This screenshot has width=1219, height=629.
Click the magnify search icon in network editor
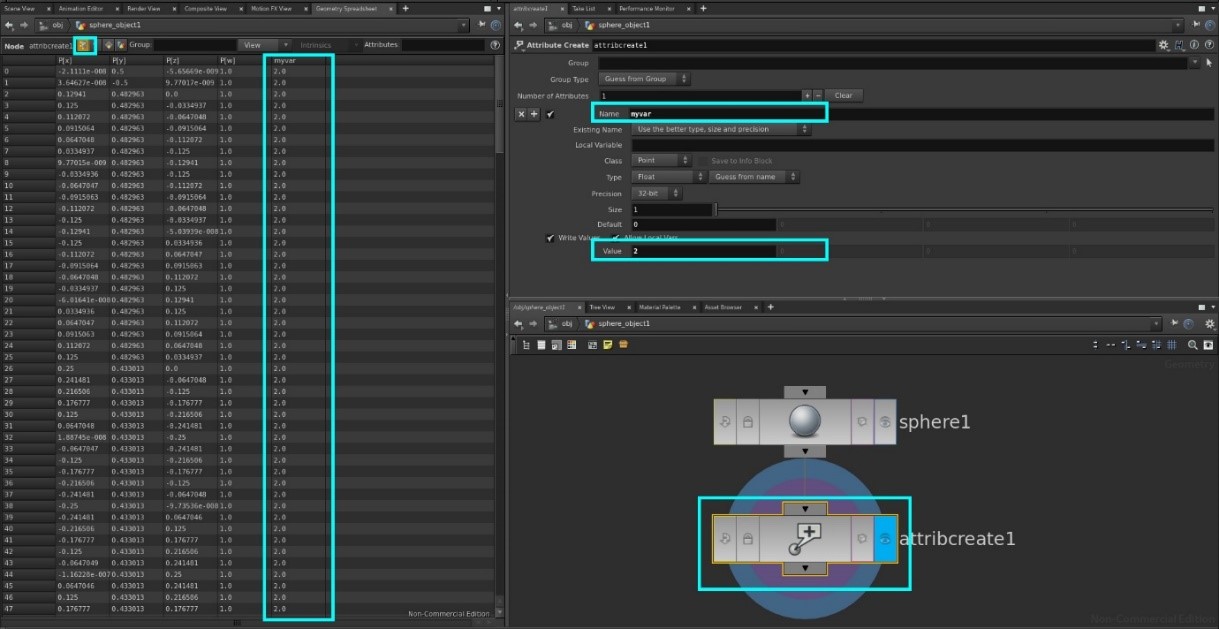tap(1193, 345)
